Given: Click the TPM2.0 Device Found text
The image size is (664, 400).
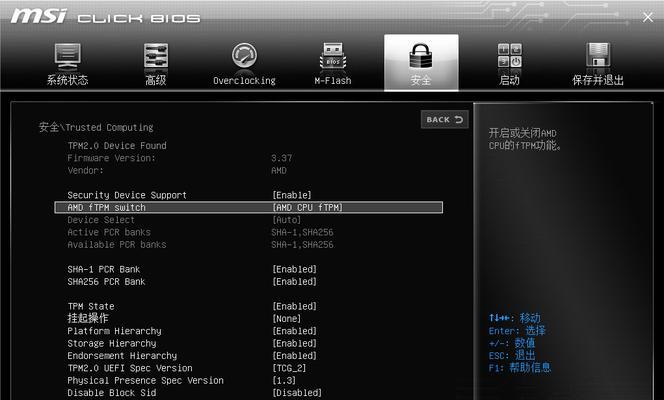Looking at the screenshot, I should pos(117,146).
